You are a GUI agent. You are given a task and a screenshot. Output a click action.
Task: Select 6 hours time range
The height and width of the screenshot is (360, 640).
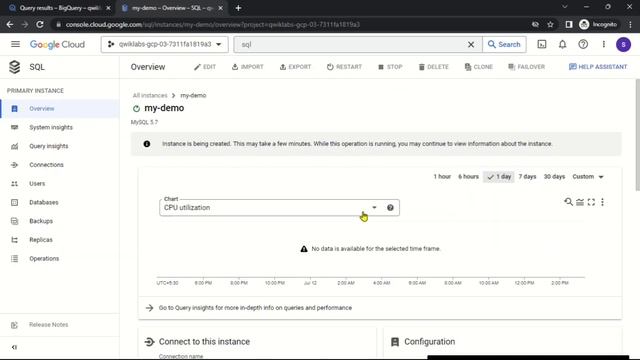468,177
